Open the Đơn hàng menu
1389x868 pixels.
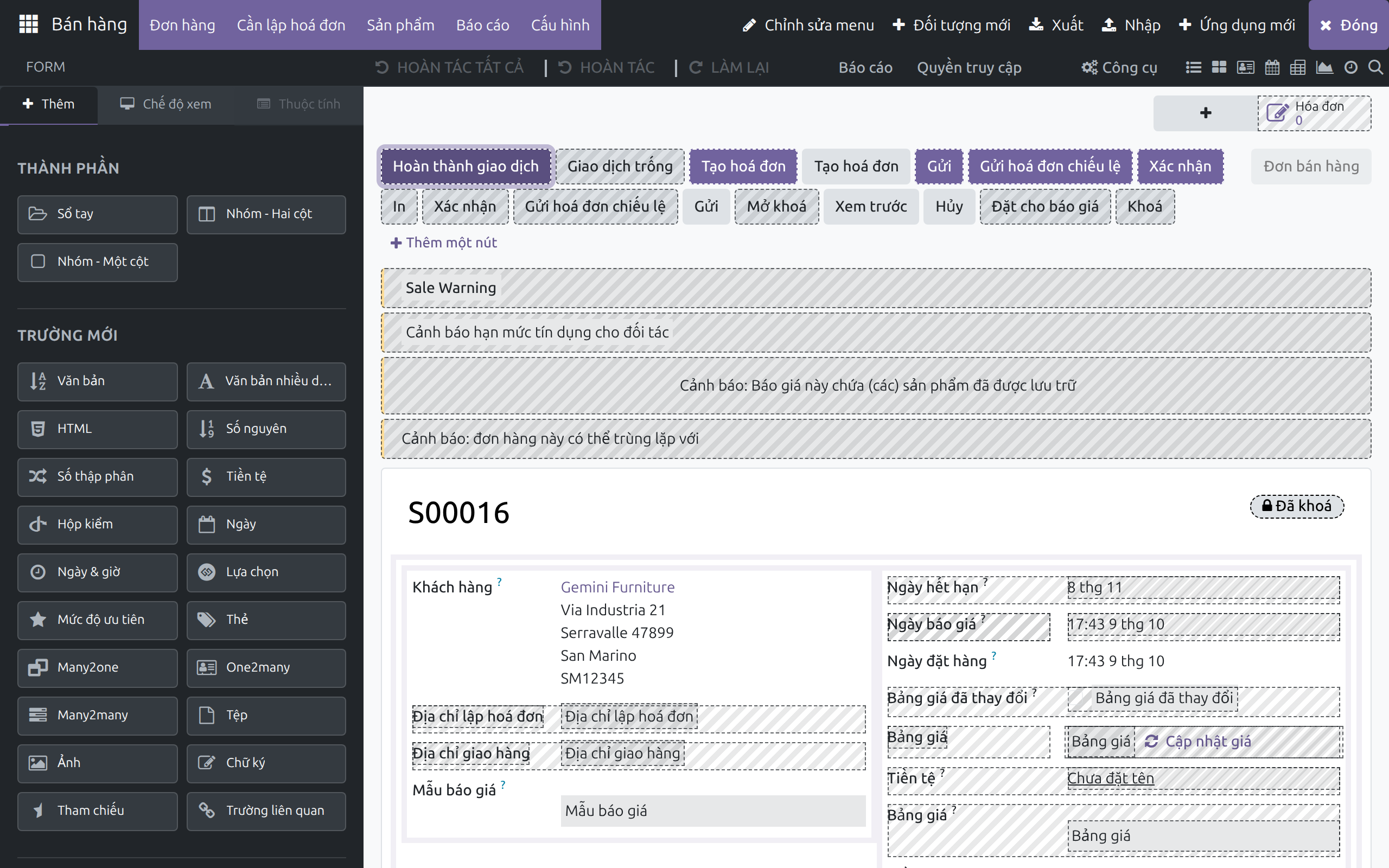[x=182, y=25]
